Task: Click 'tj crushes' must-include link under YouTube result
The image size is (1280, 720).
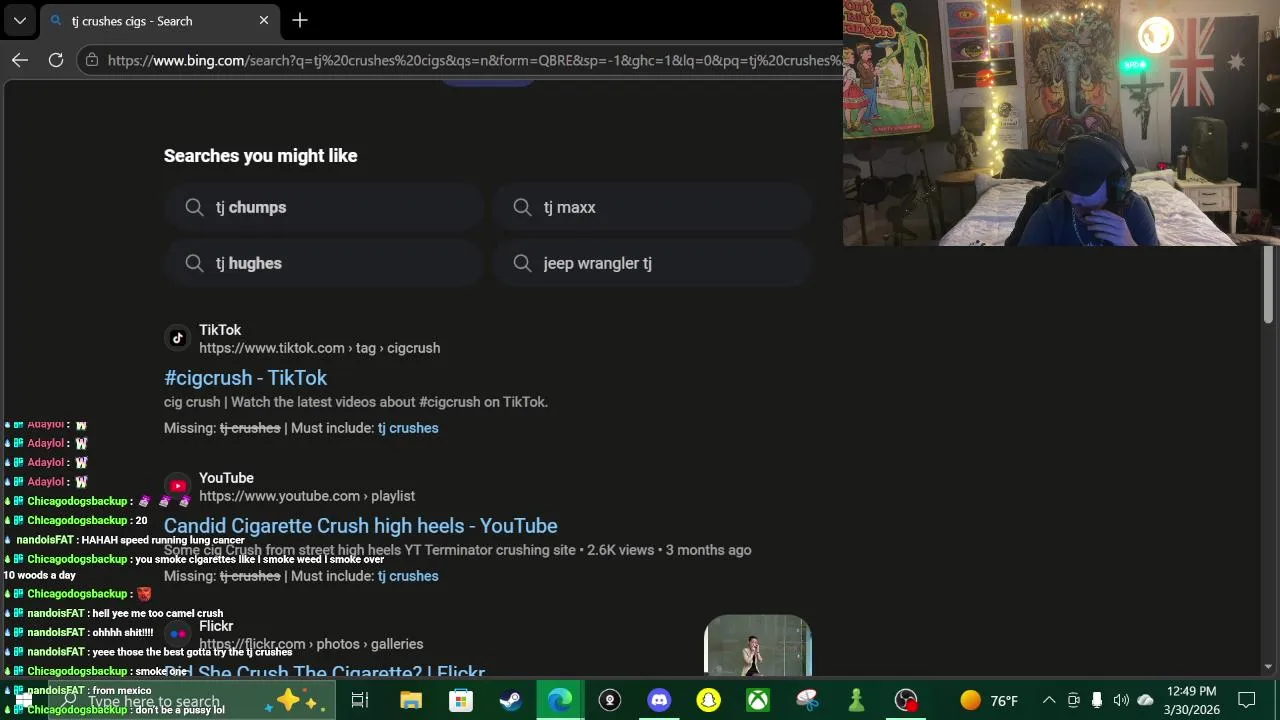Action: click(x=408, y=576)
